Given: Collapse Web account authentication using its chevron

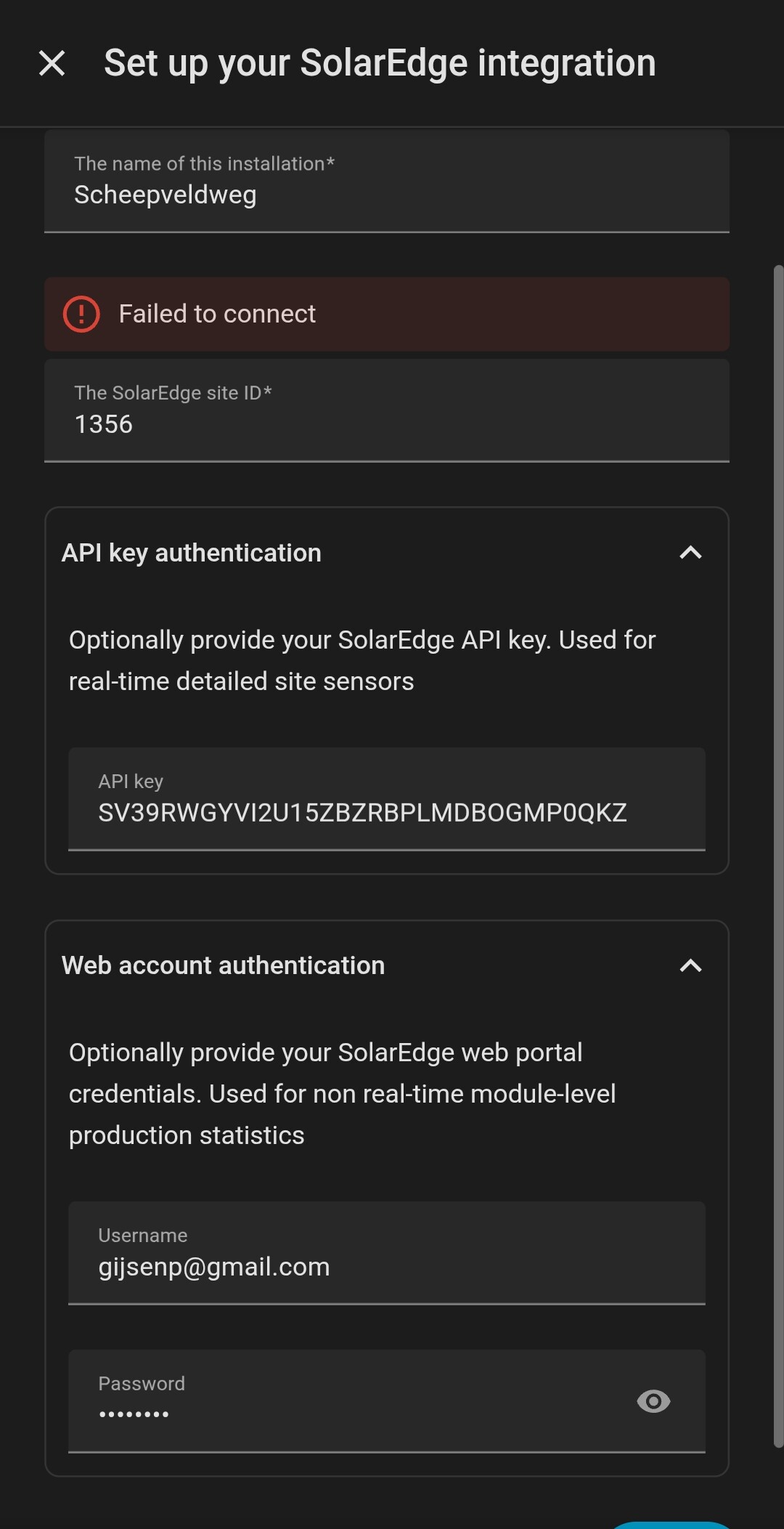Looking at the screenshot, I should (690, 965).
